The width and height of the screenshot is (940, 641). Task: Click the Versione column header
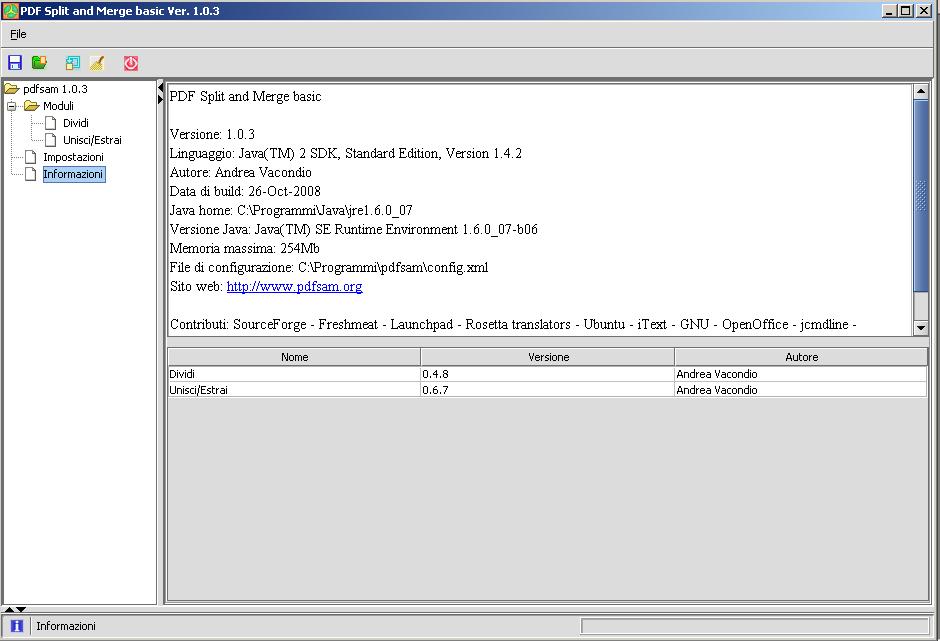[x=548, y=357]
